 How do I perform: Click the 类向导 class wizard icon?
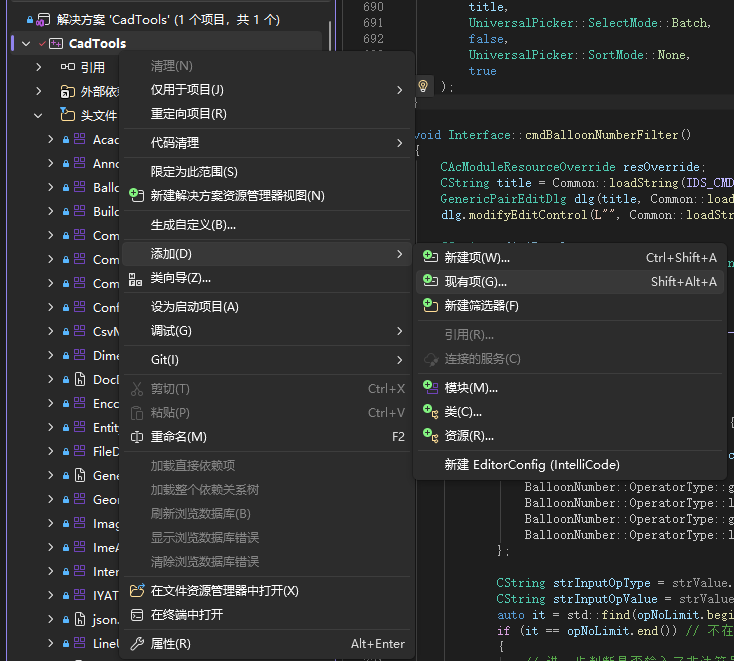[x=135, y=279]
